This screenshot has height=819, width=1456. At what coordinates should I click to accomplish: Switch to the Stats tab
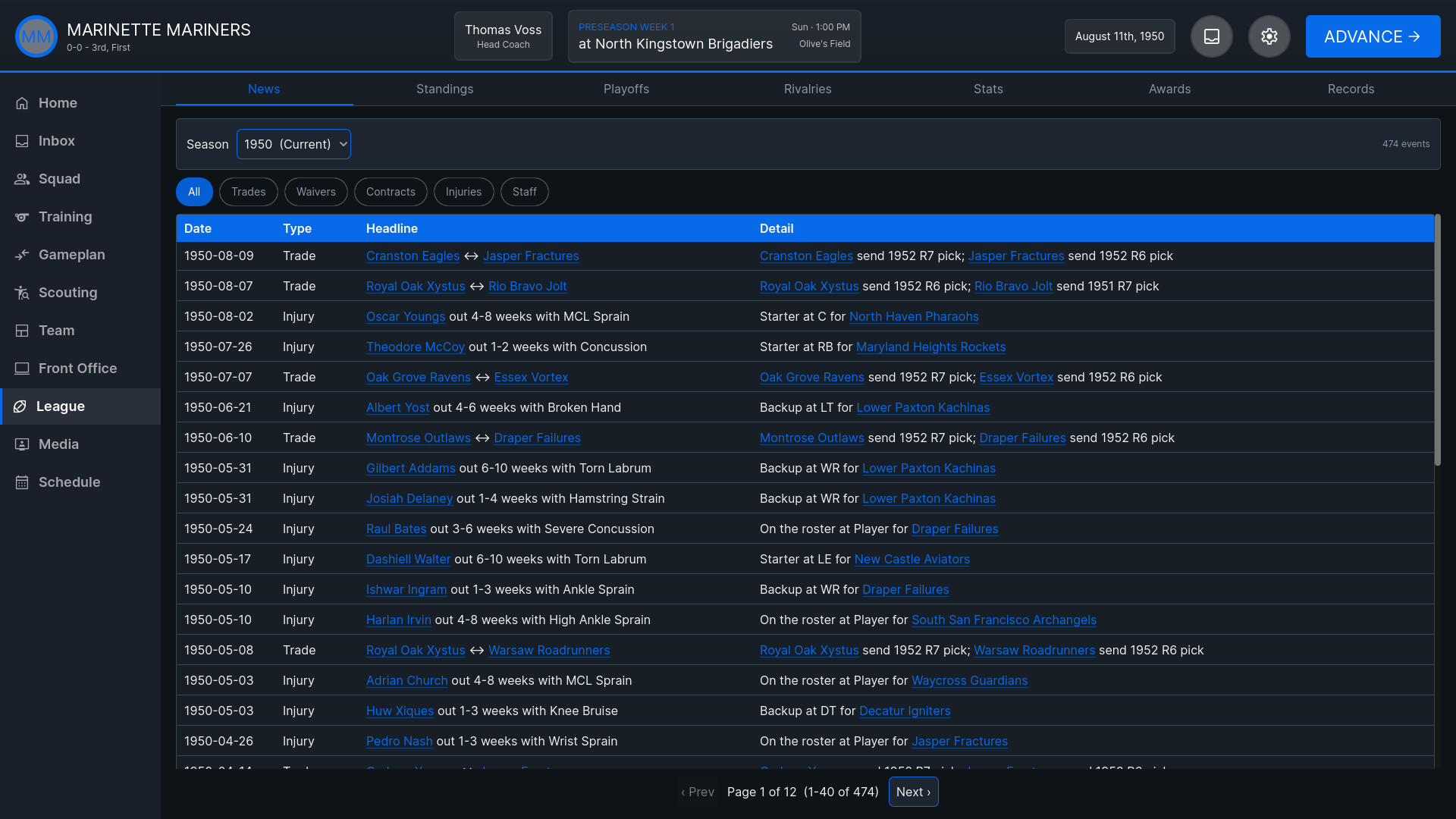[988, 89]
